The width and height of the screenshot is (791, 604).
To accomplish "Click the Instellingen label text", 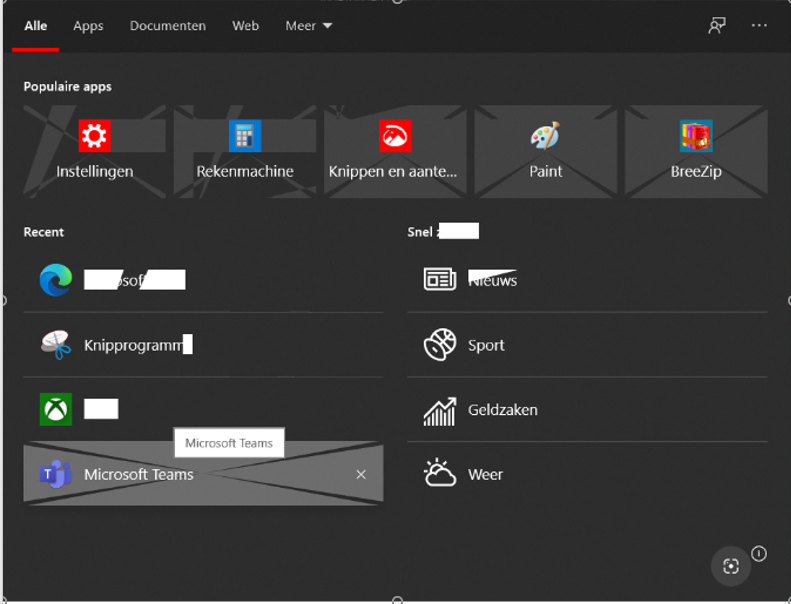I will 94,172.
